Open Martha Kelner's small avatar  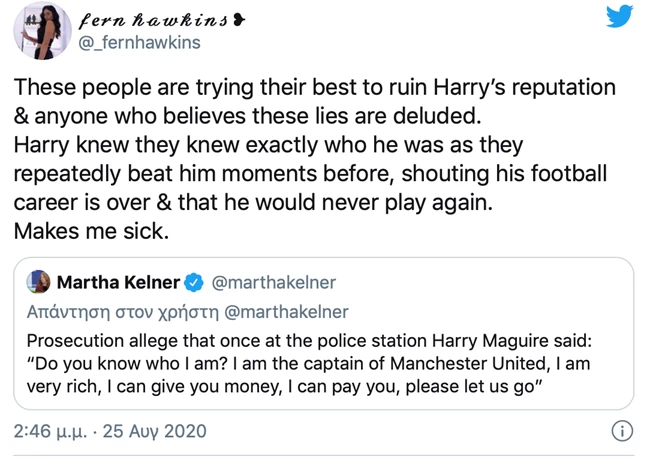click(x=38, y=282)
